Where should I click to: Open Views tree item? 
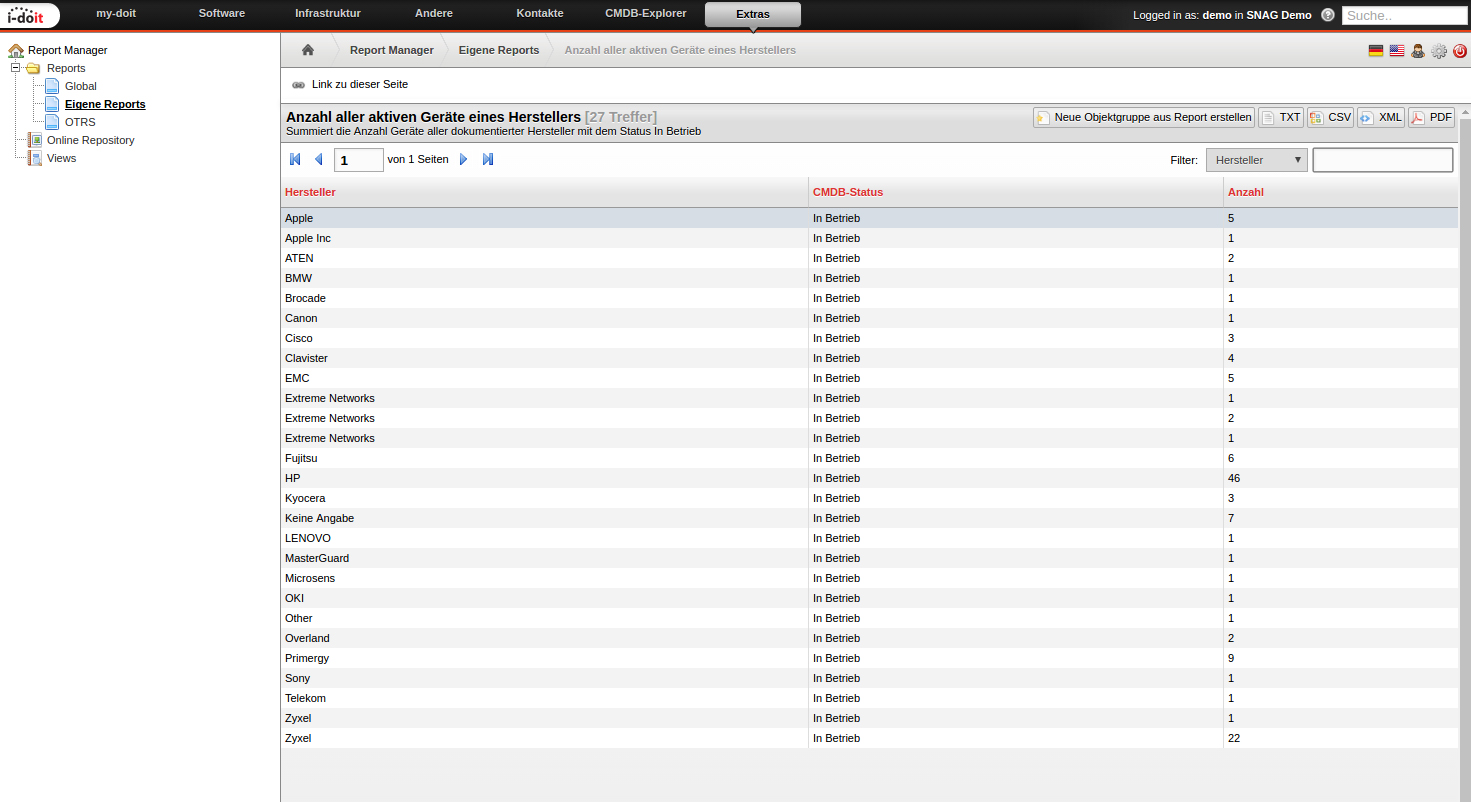[x=61, y=158]
